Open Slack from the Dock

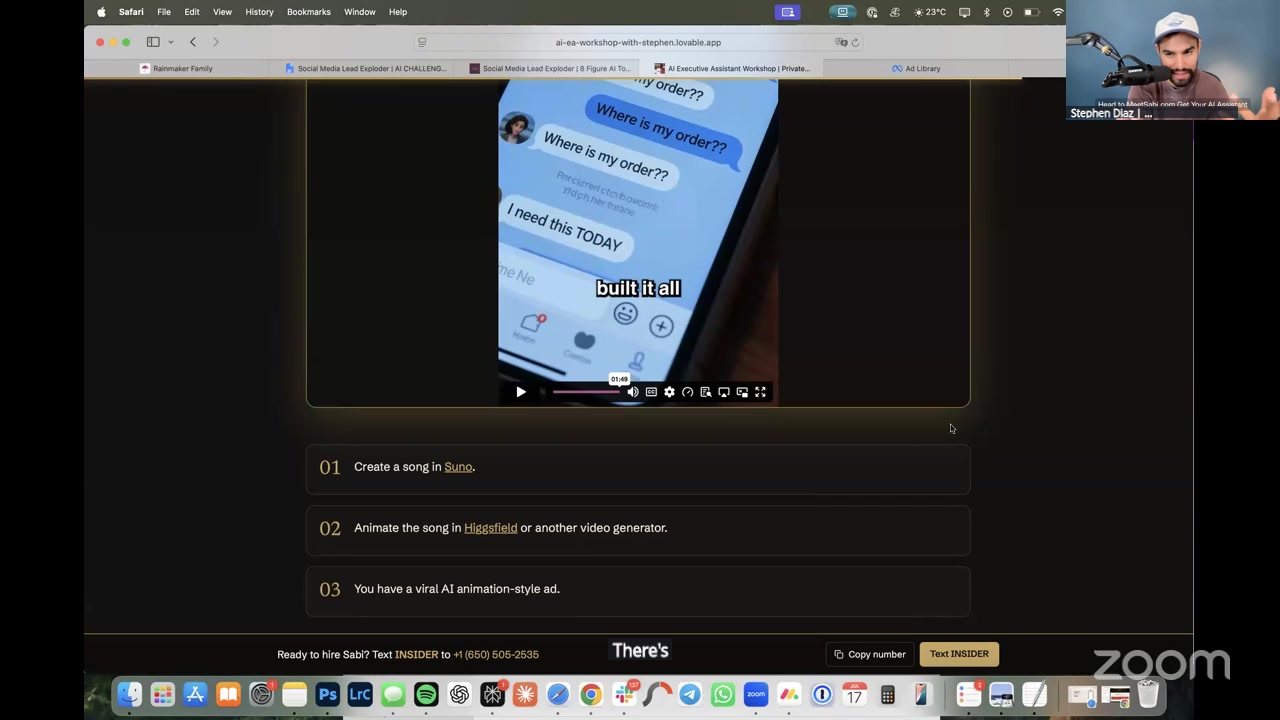point(624,694)
